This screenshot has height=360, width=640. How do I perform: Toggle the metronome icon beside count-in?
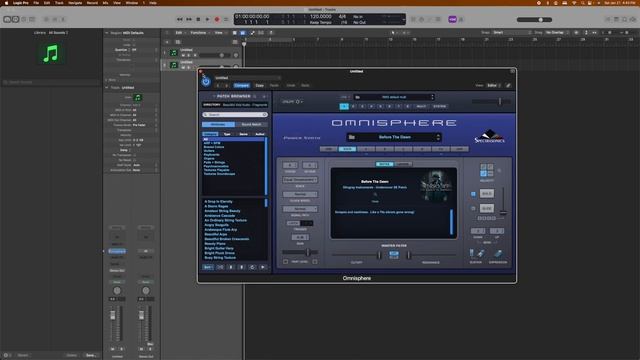click(x=461, y=19)
